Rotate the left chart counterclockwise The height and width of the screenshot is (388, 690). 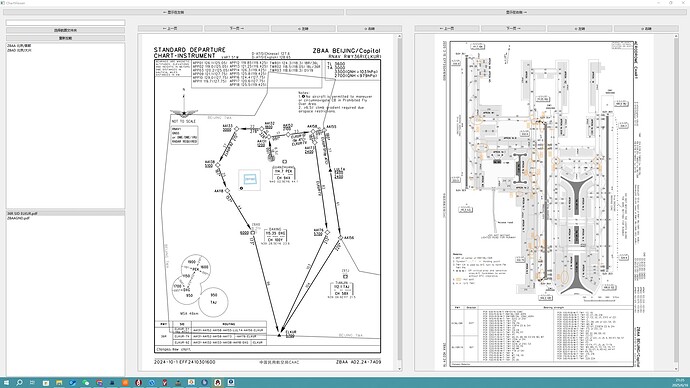click(303, 29)
